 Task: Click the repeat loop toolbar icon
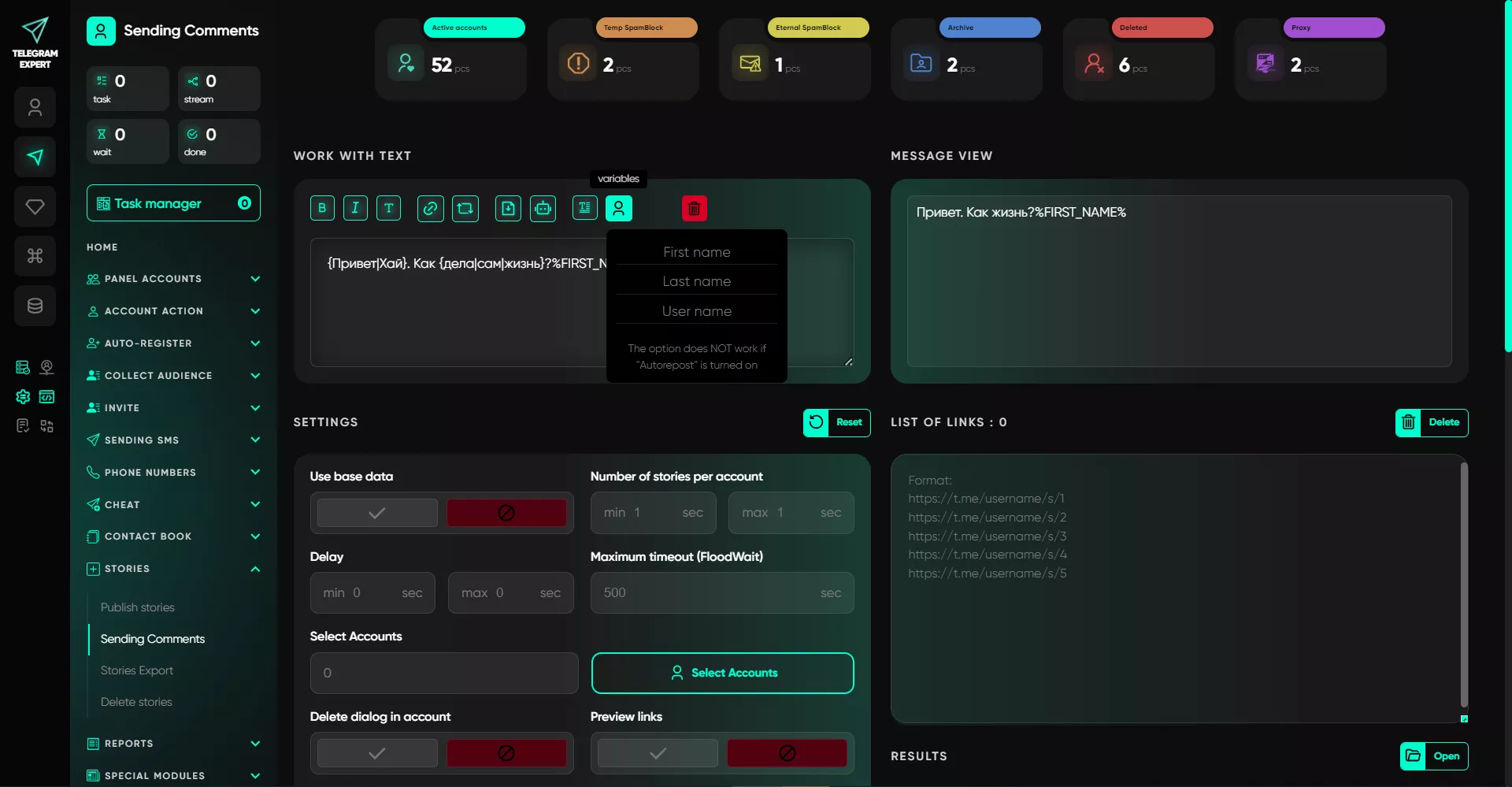465,208
